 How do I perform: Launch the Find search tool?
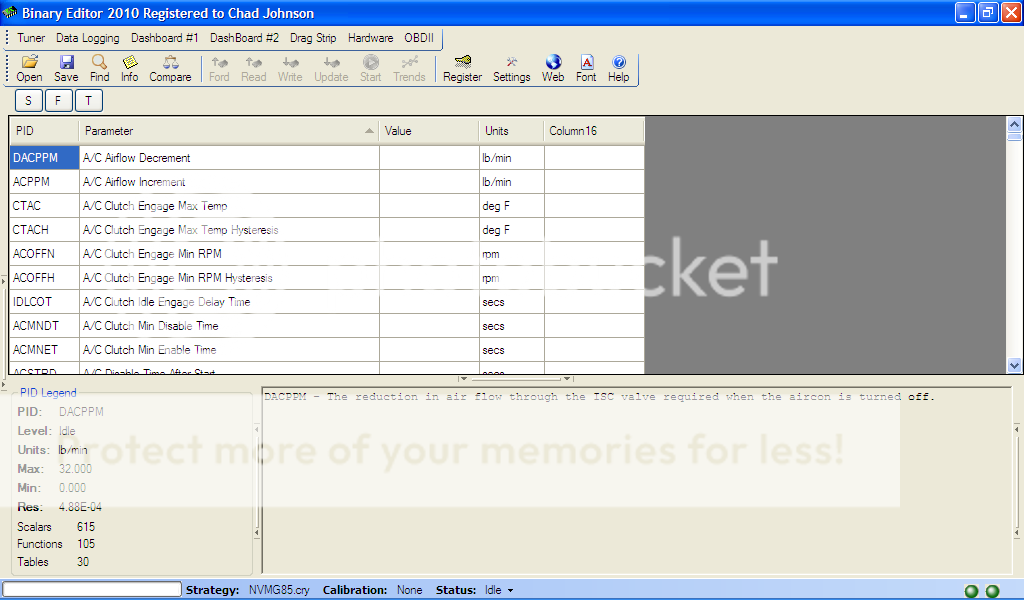click(x=99, y=69)
